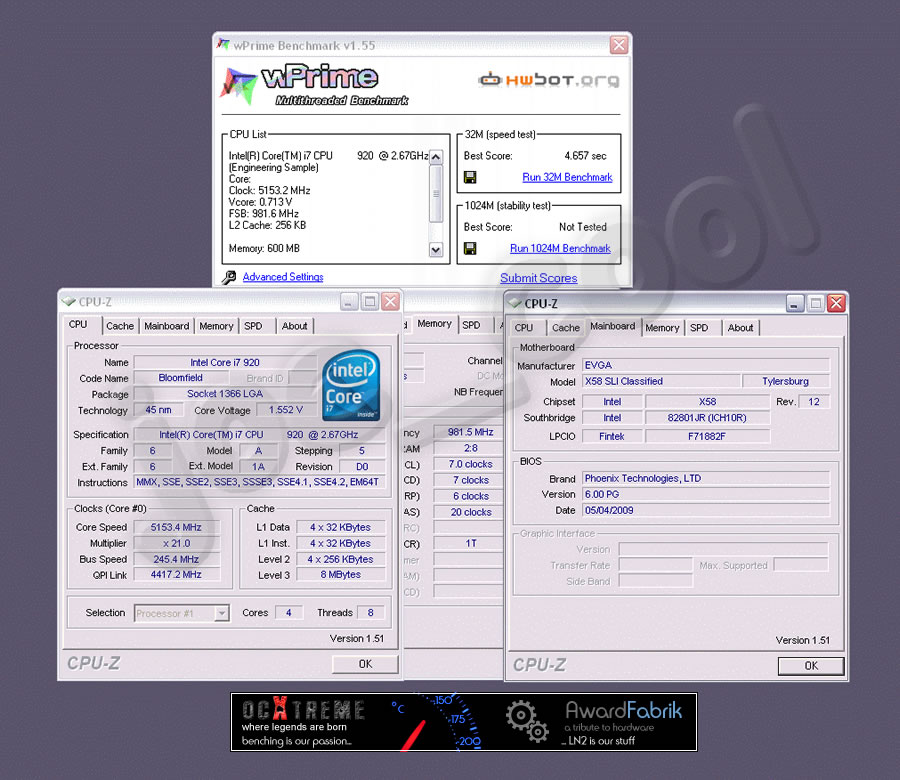Click the Multiplier x 21.0 field

(176, 543)
